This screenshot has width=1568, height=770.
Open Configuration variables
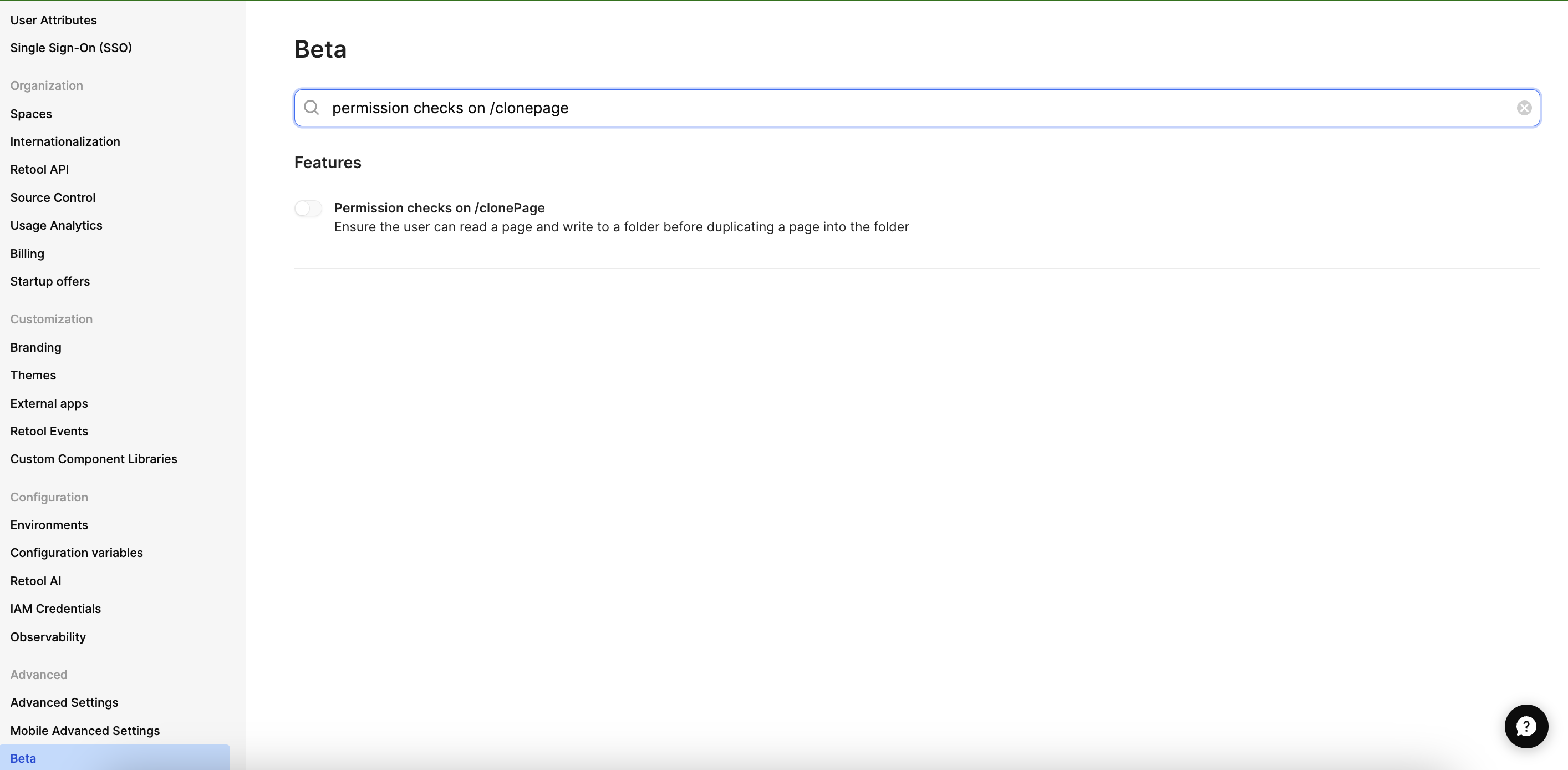point(77,553)
